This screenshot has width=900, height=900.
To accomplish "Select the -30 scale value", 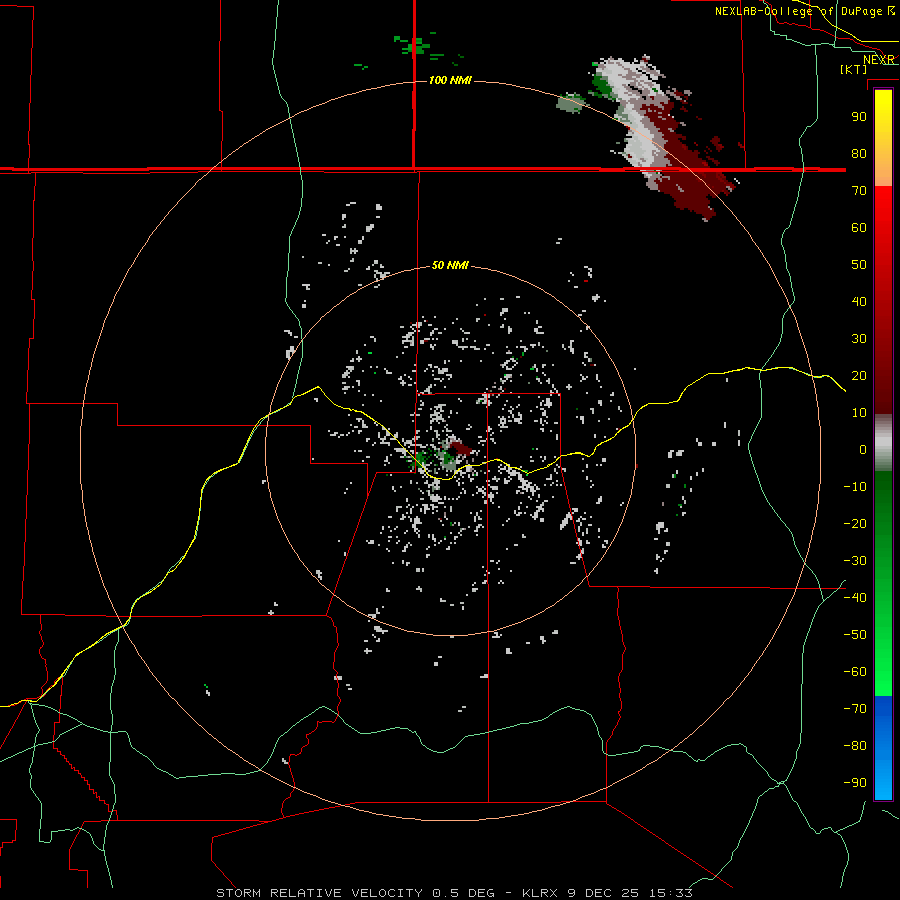I will [x=855, y=561].
